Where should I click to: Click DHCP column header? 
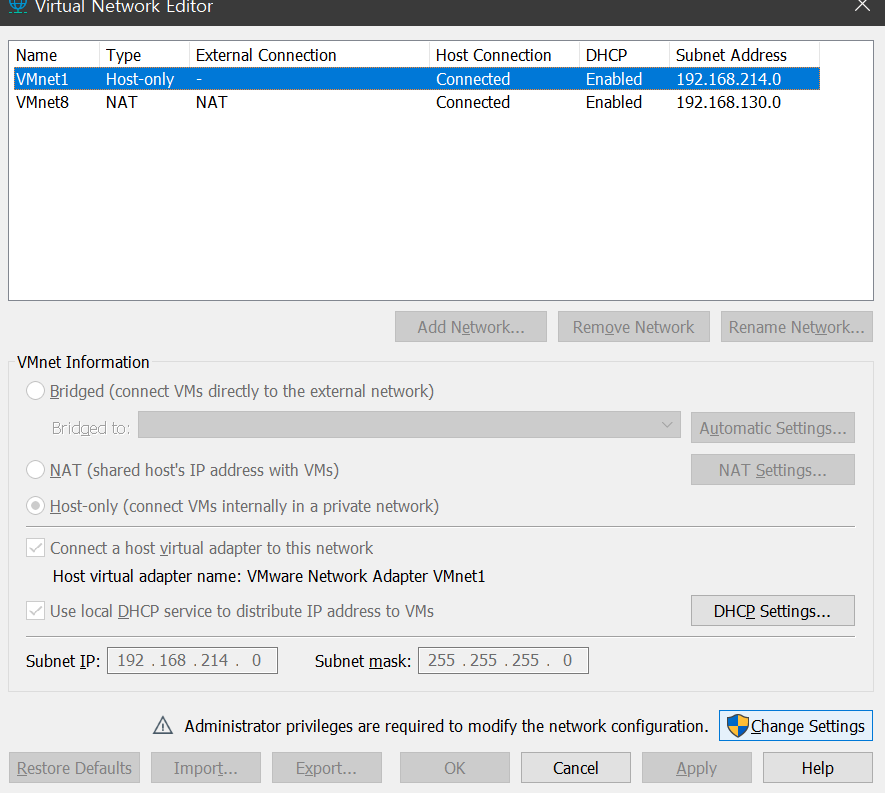(x=624, y=55)
